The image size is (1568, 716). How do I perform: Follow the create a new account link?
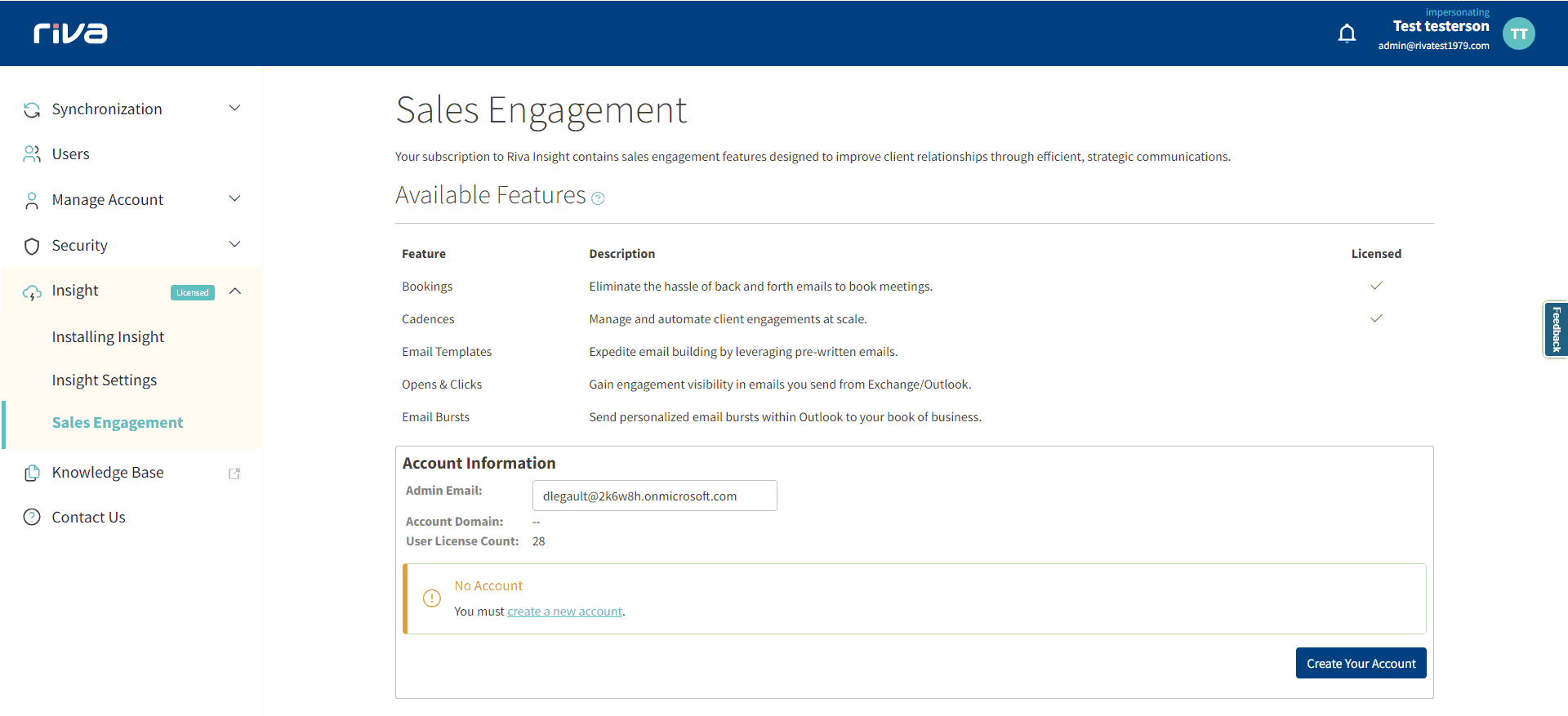[x=564, y=611]
